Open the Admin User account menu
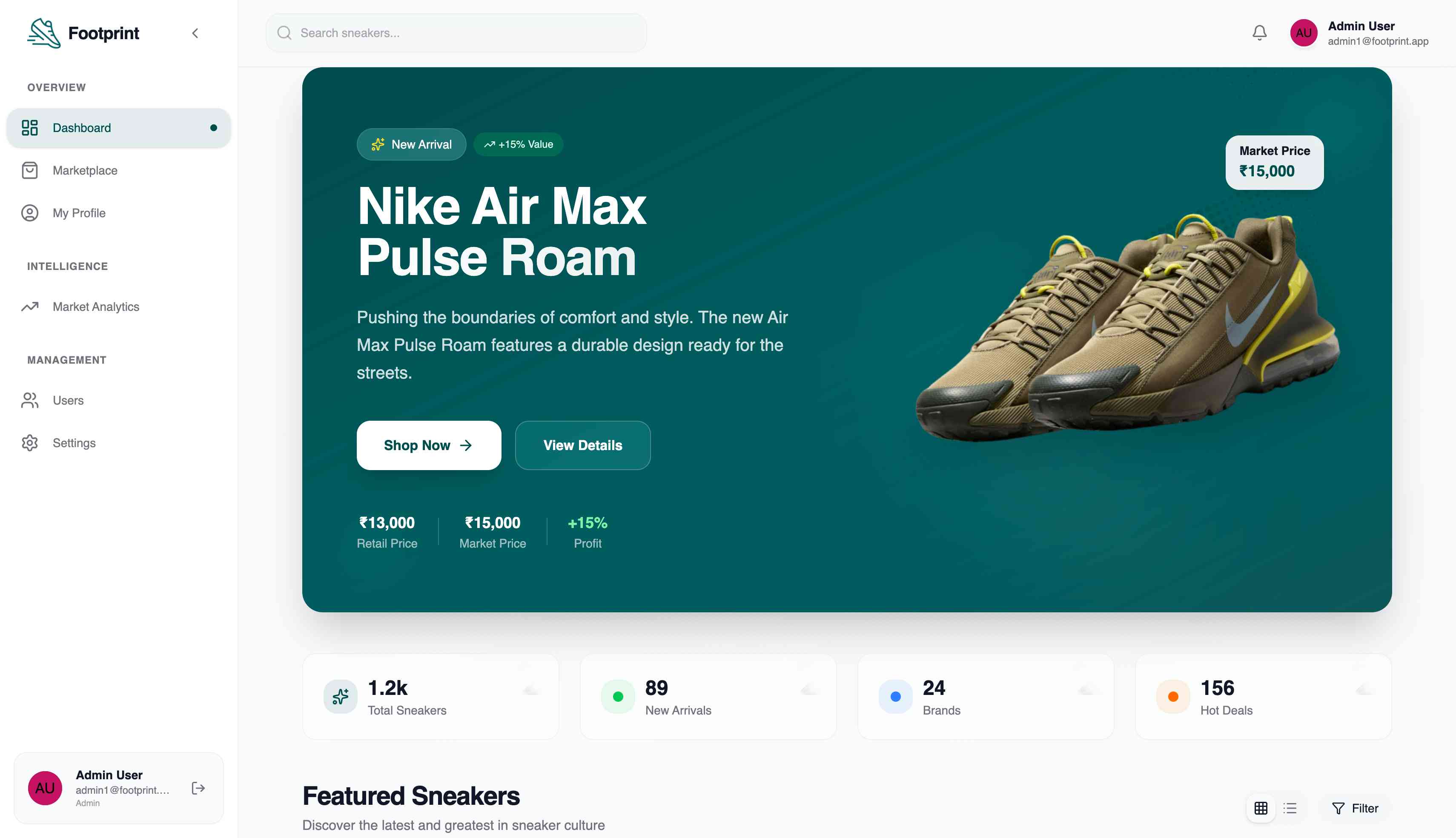 click(1359, 33)
